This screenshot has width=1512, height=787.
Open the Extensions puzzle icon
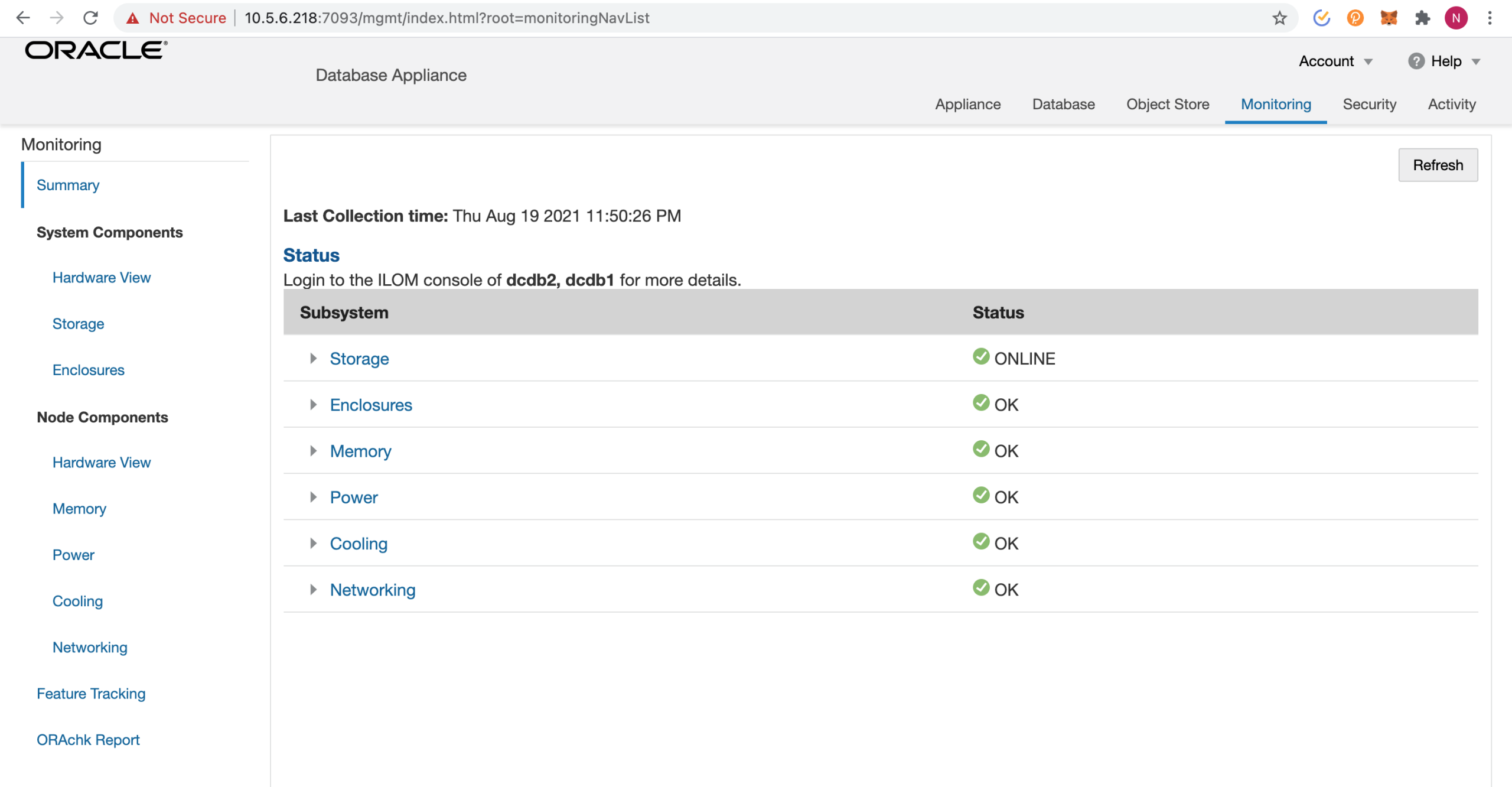(1422, 18)
